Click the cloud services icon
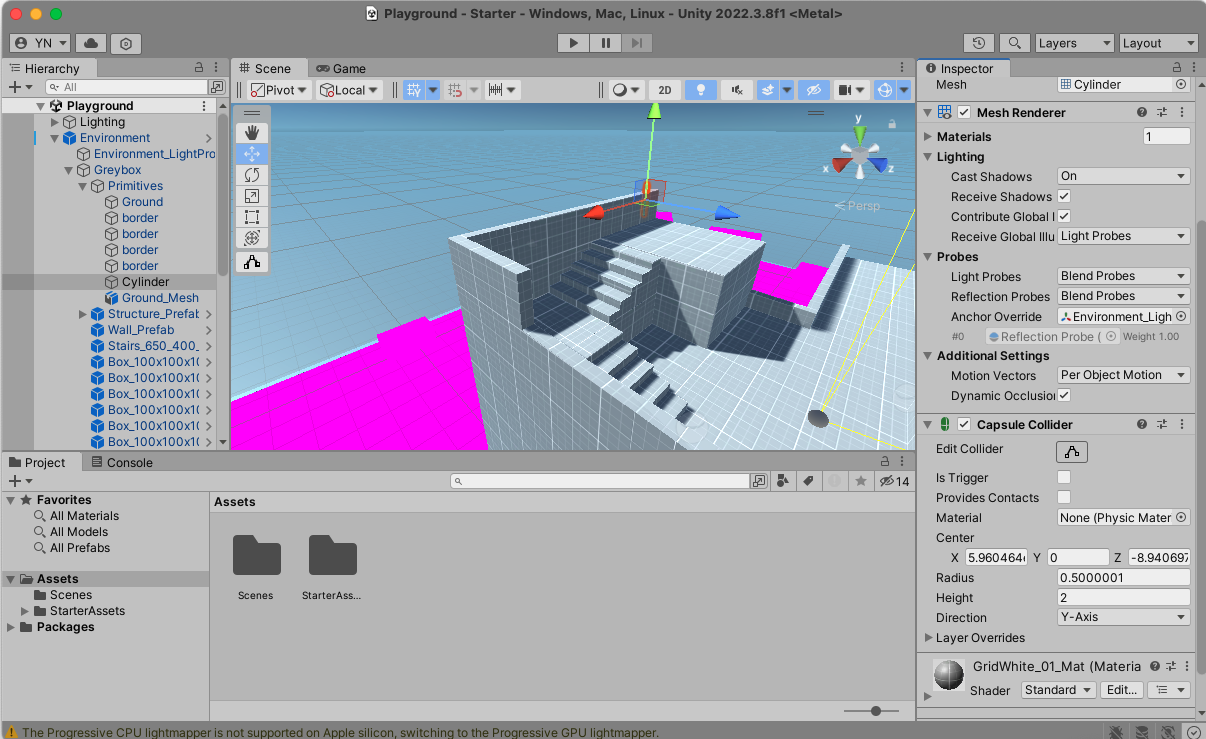Image resolution: width=1206 pixels, height=739 pixels. point(91,43)
